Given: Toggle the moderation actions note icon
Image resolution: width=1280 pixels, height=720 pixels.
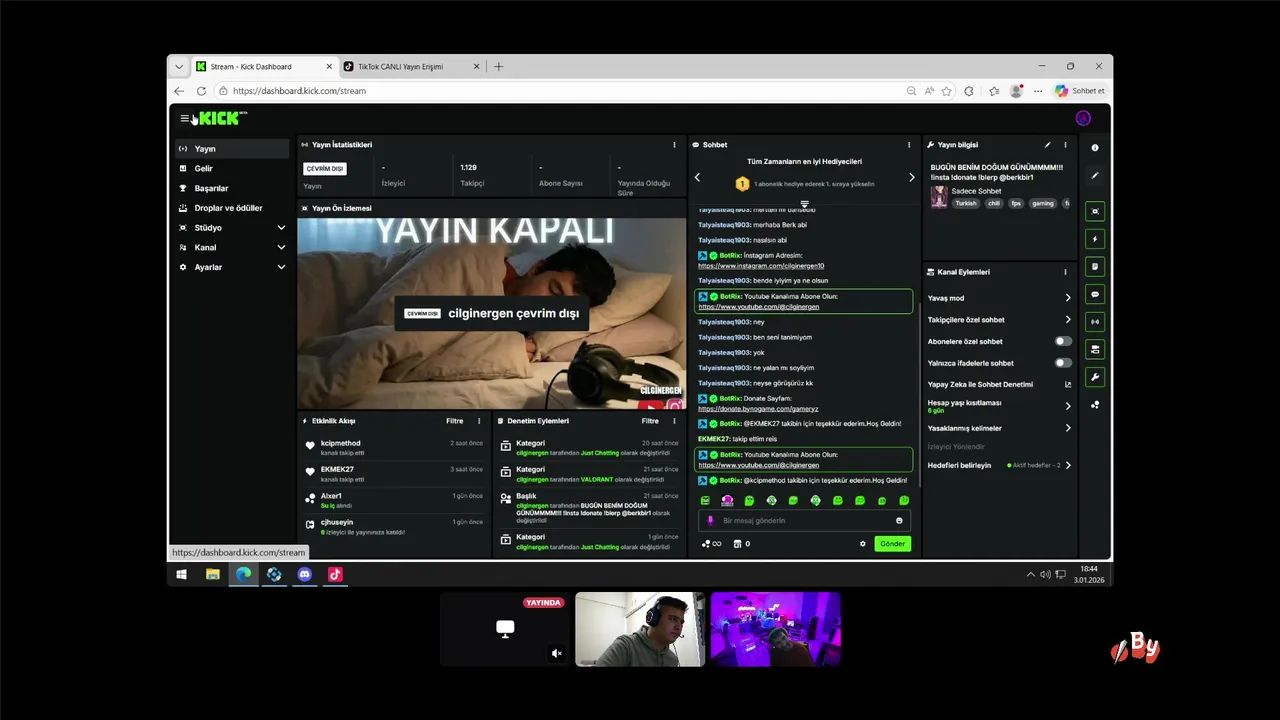Looking at the screenshot, I should 1095,267.
